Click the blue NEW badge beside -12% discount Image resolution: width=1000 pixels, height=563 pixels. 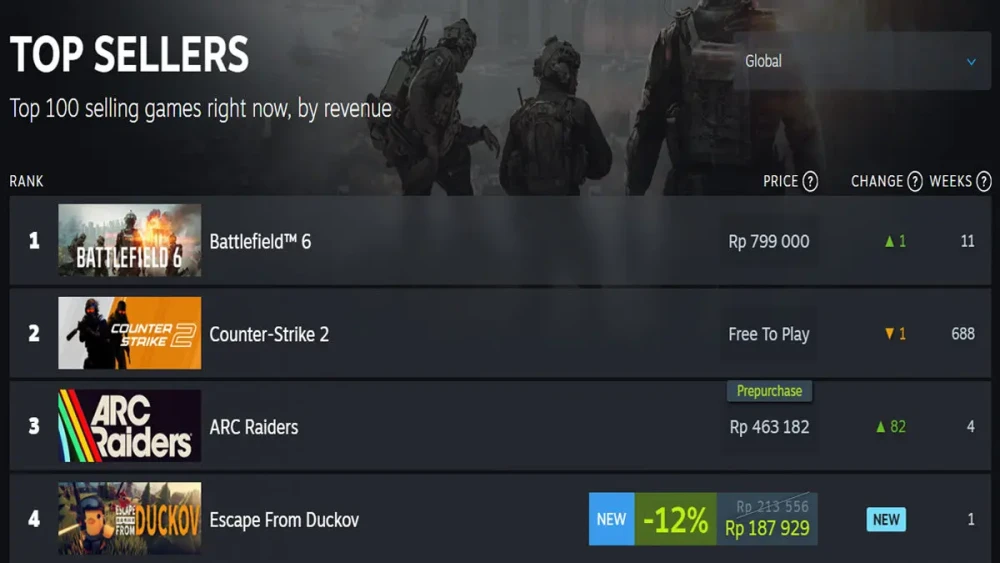[x=612, y=519]
